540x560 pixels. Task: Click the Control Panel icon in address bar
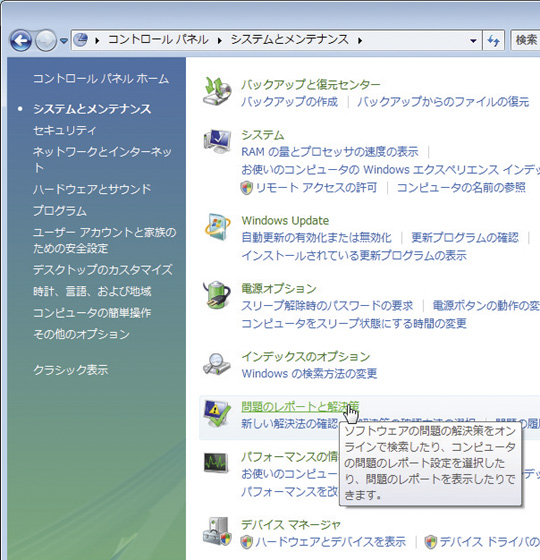[81, 40]
